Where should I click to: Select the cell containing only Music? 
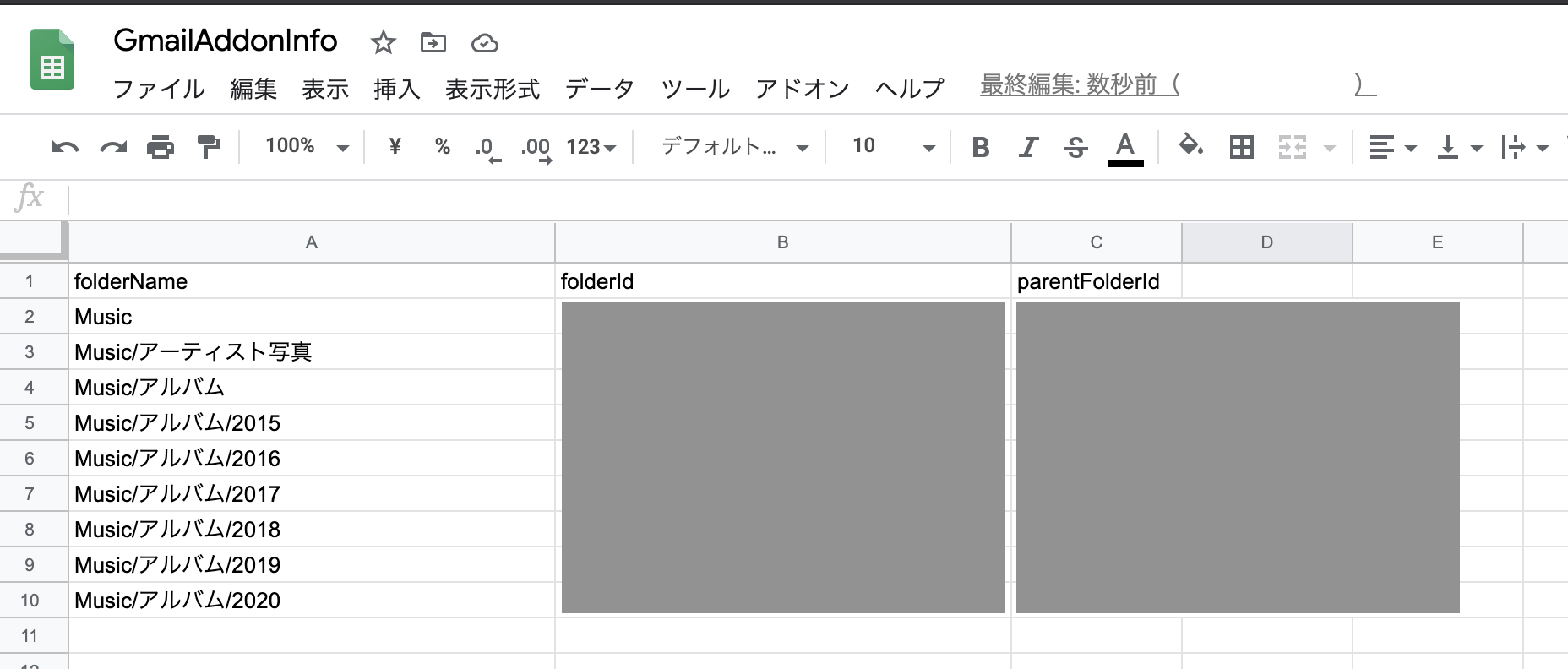click(312, 317)
